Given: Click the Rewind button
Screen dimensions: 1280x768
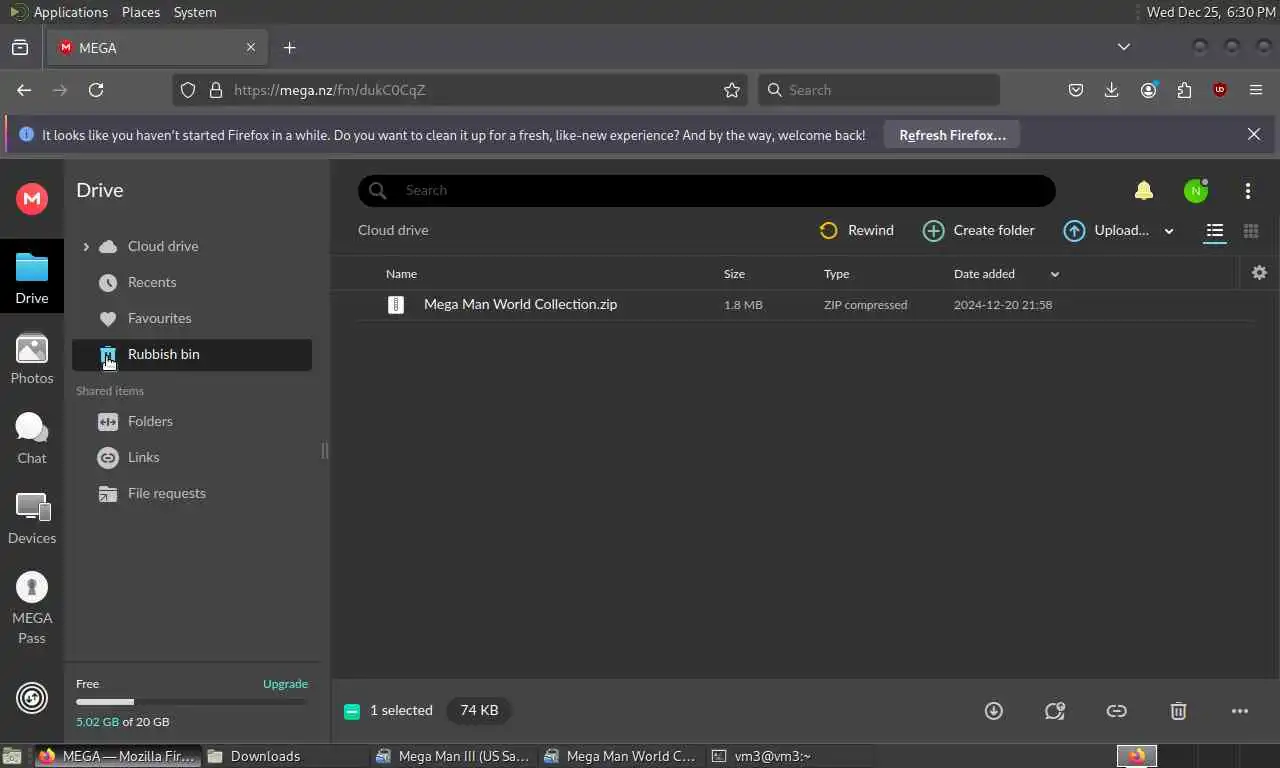Looking at the screenshot, I should [856, 230].
